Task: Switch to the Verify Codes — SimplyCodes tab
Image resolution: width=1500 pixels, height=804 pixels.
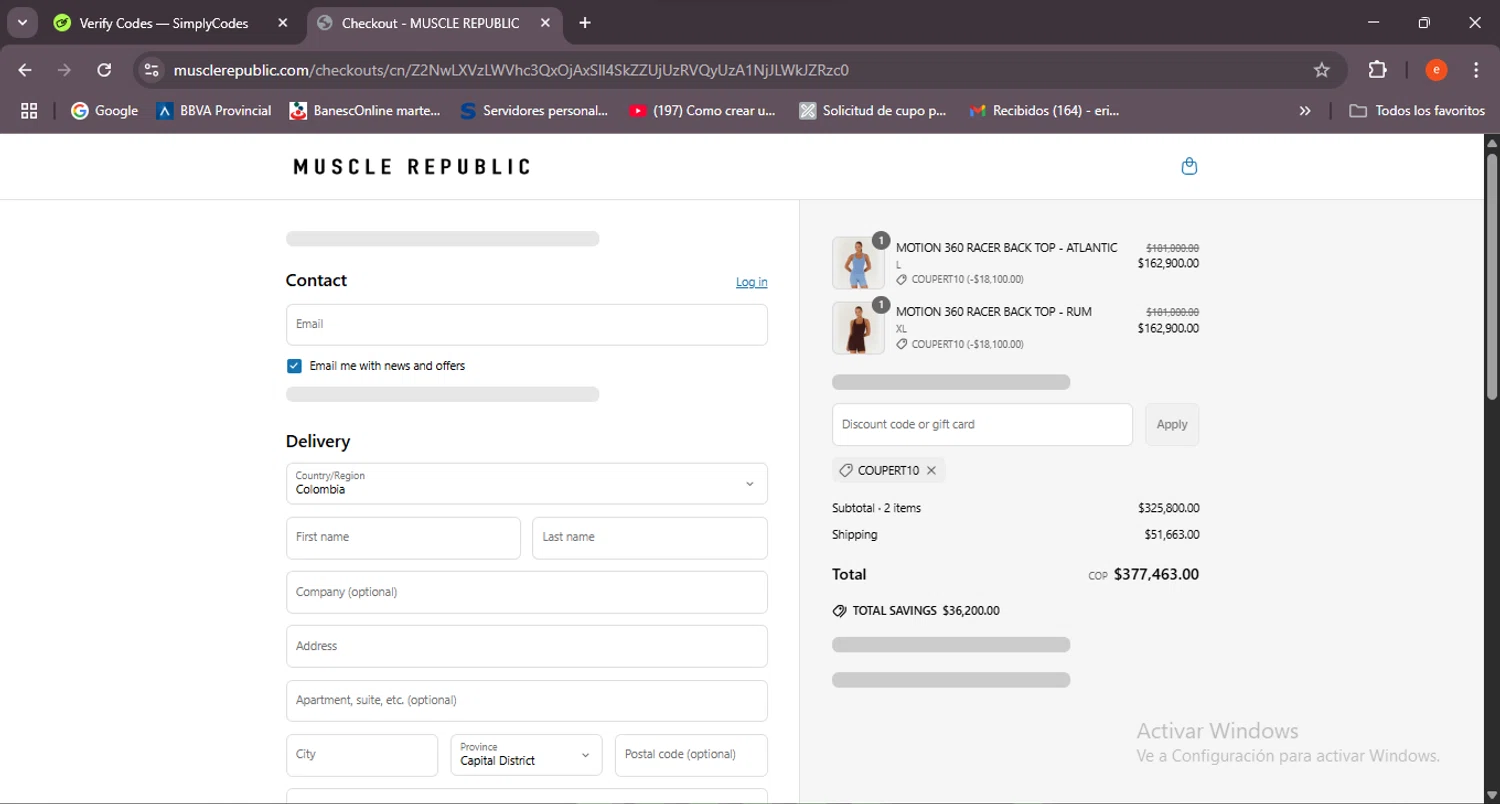Action: coord(165,23)
